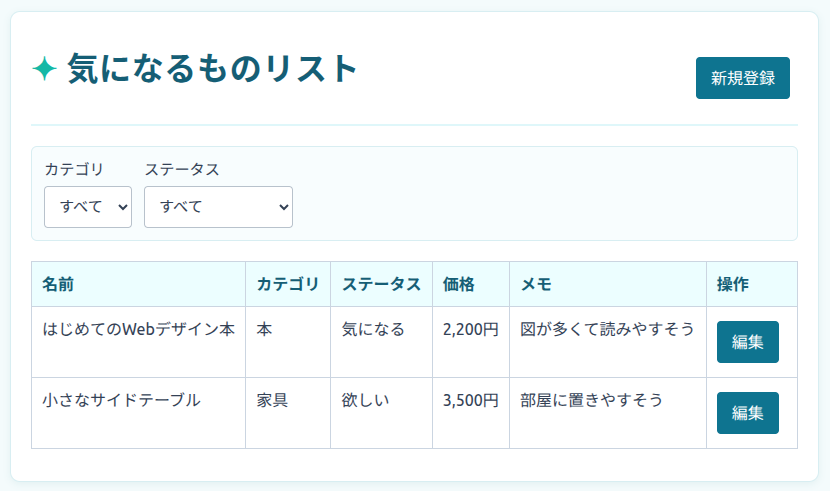Edit the はじめてのWebデザイン本 row
Viewport: 830px width, 491px height.
point(747,342)
